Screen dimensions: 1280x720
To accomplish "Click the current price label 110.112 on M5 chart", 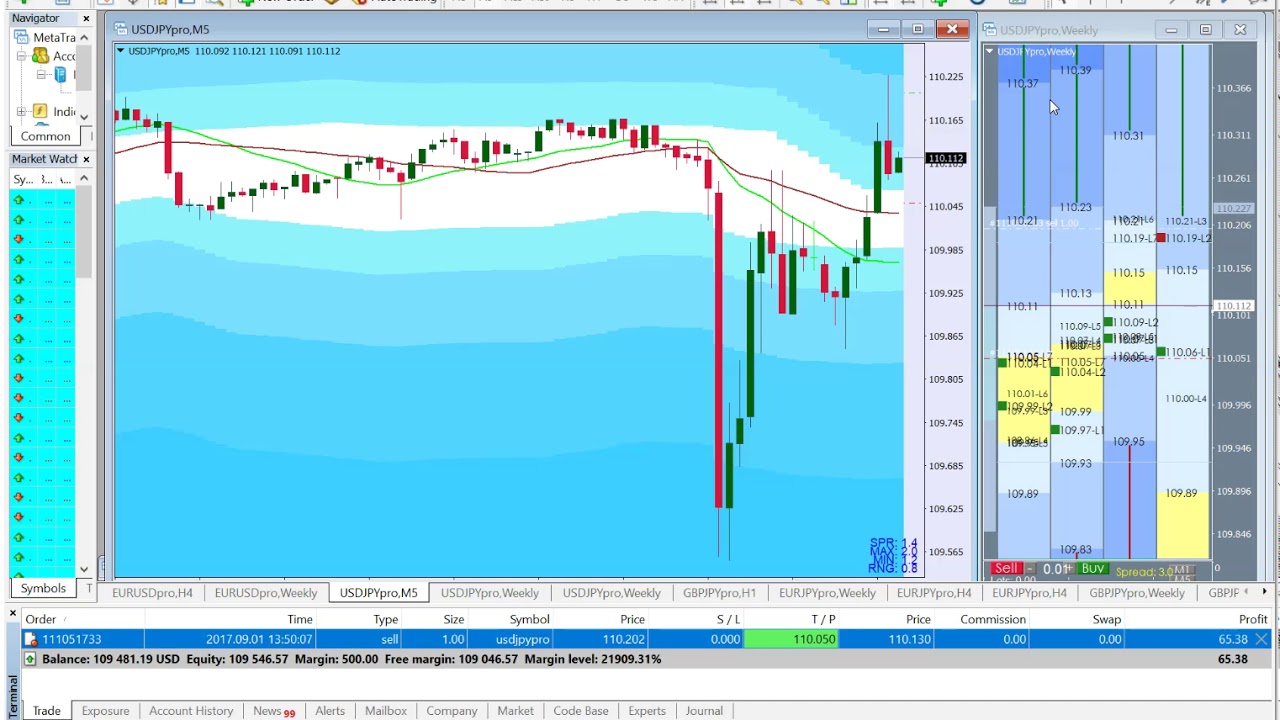I will [x=946, y=158].
